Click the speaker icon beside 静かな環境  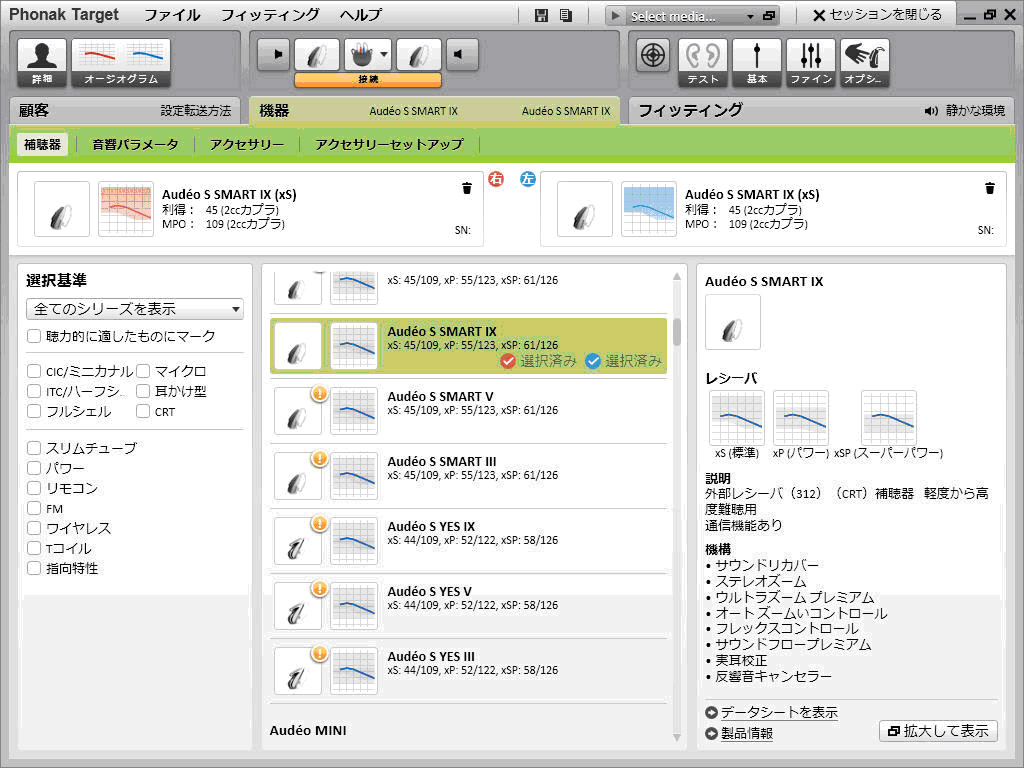931,111
